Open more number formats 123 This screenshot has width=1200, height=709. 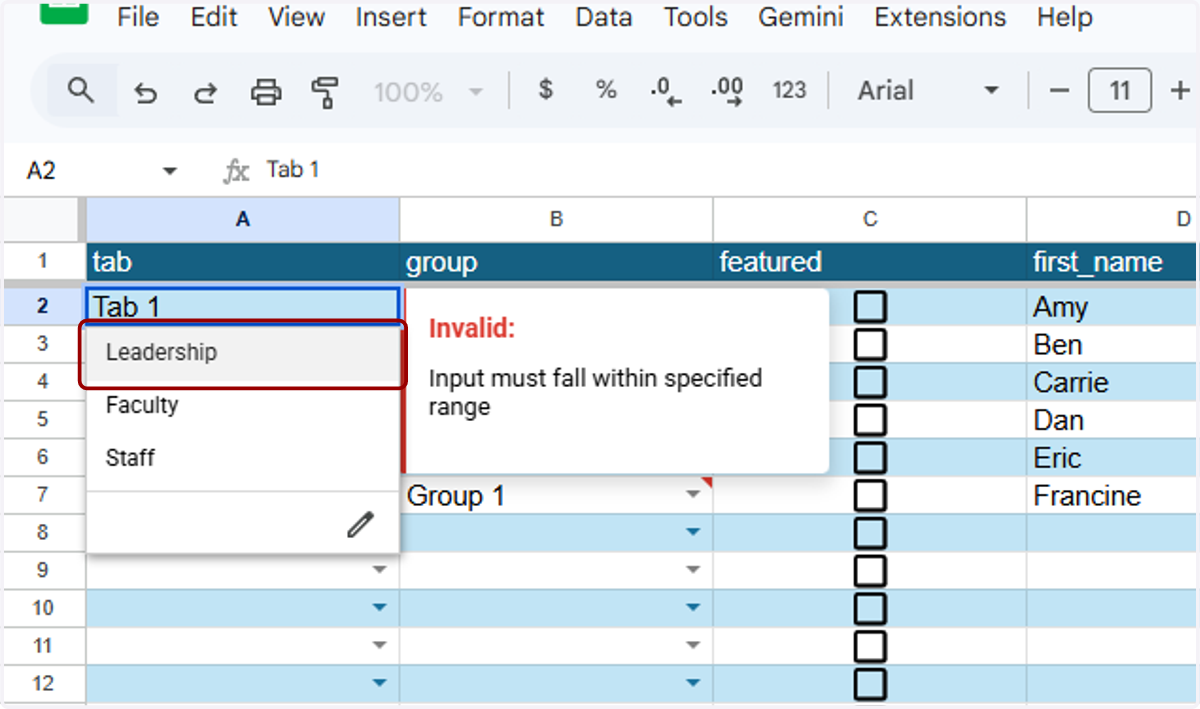789,90
